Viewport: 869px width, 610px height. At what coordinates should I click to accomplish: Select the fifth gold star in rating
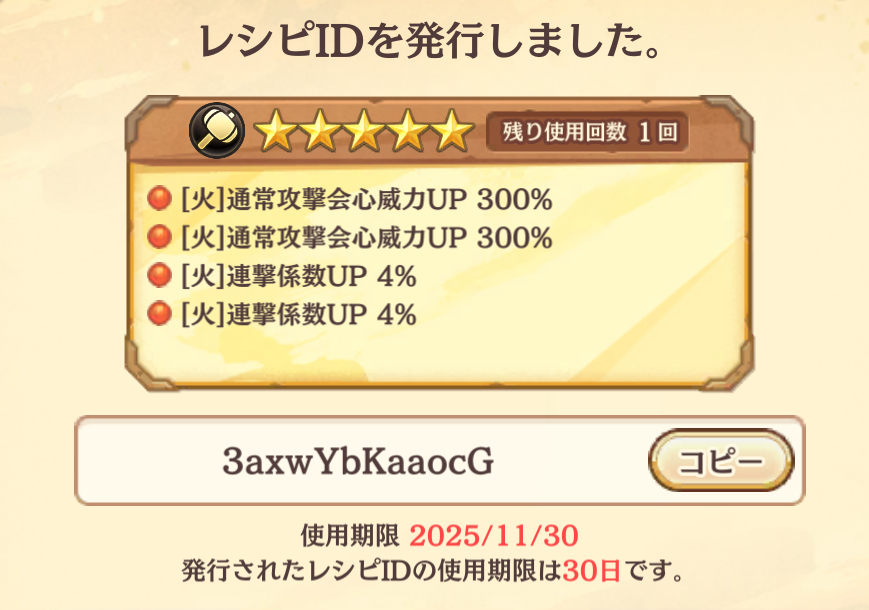(x=452, y=131)
